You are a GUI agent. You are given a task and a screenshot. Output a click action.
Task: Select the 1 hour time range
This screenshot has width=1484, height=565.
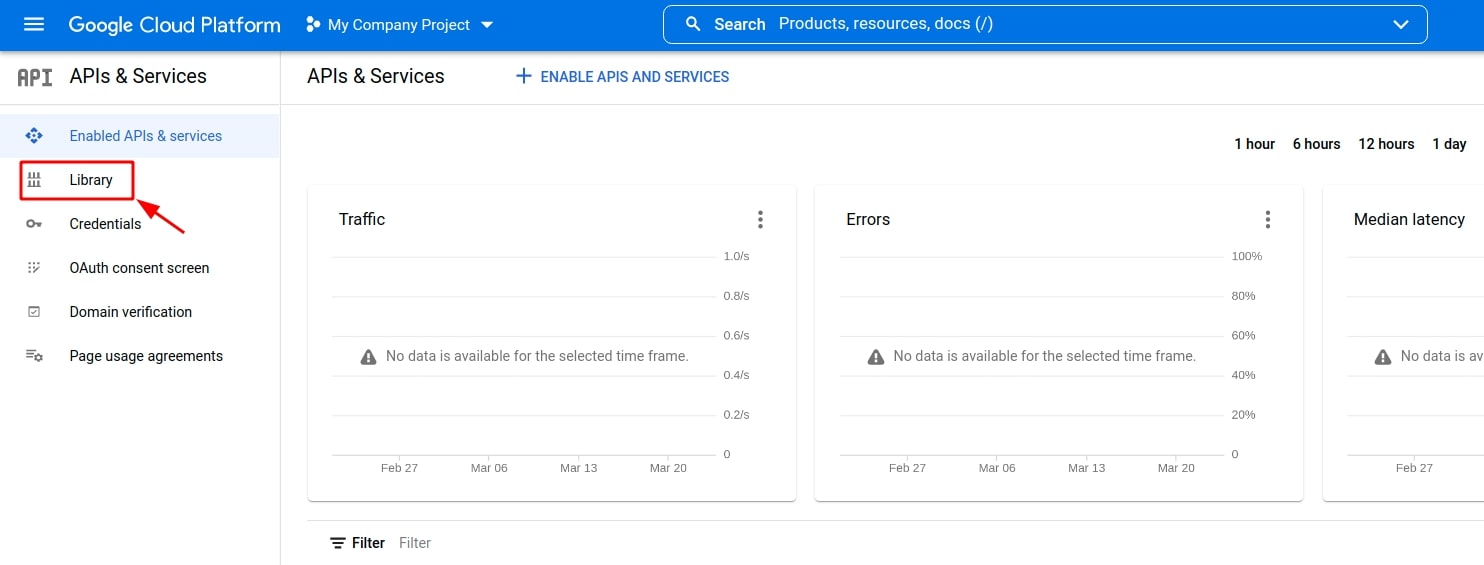(x=1254, y=144)
